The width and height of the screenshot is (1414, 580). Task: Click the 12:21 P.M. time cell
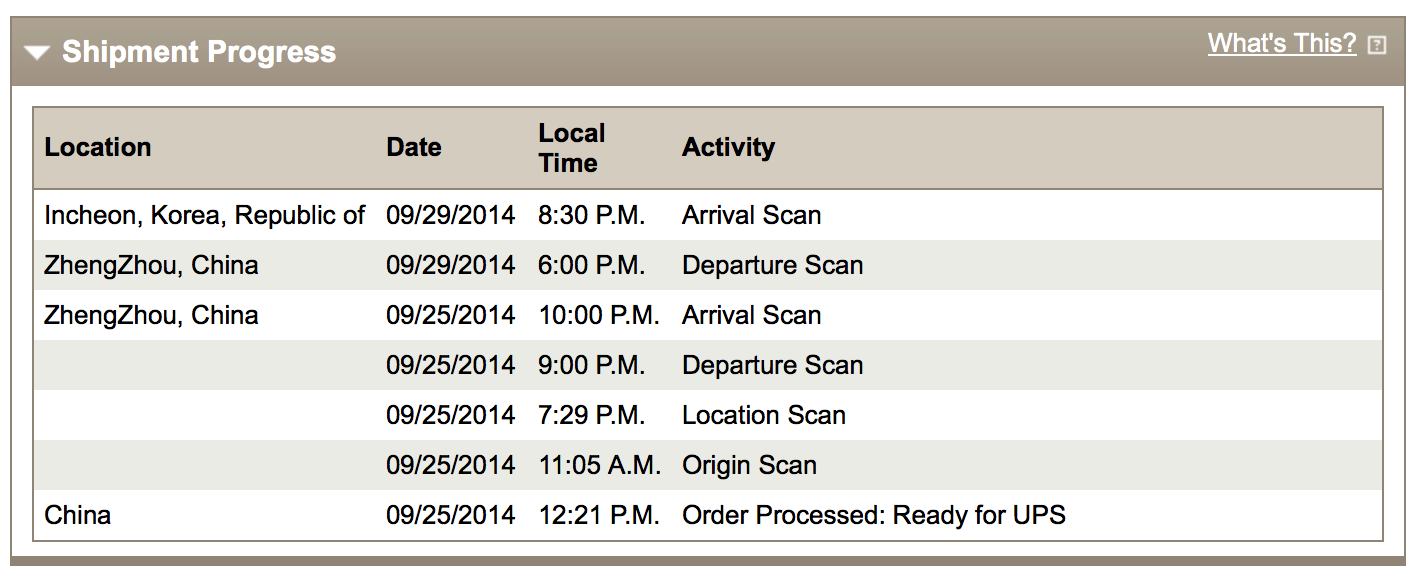599,515
